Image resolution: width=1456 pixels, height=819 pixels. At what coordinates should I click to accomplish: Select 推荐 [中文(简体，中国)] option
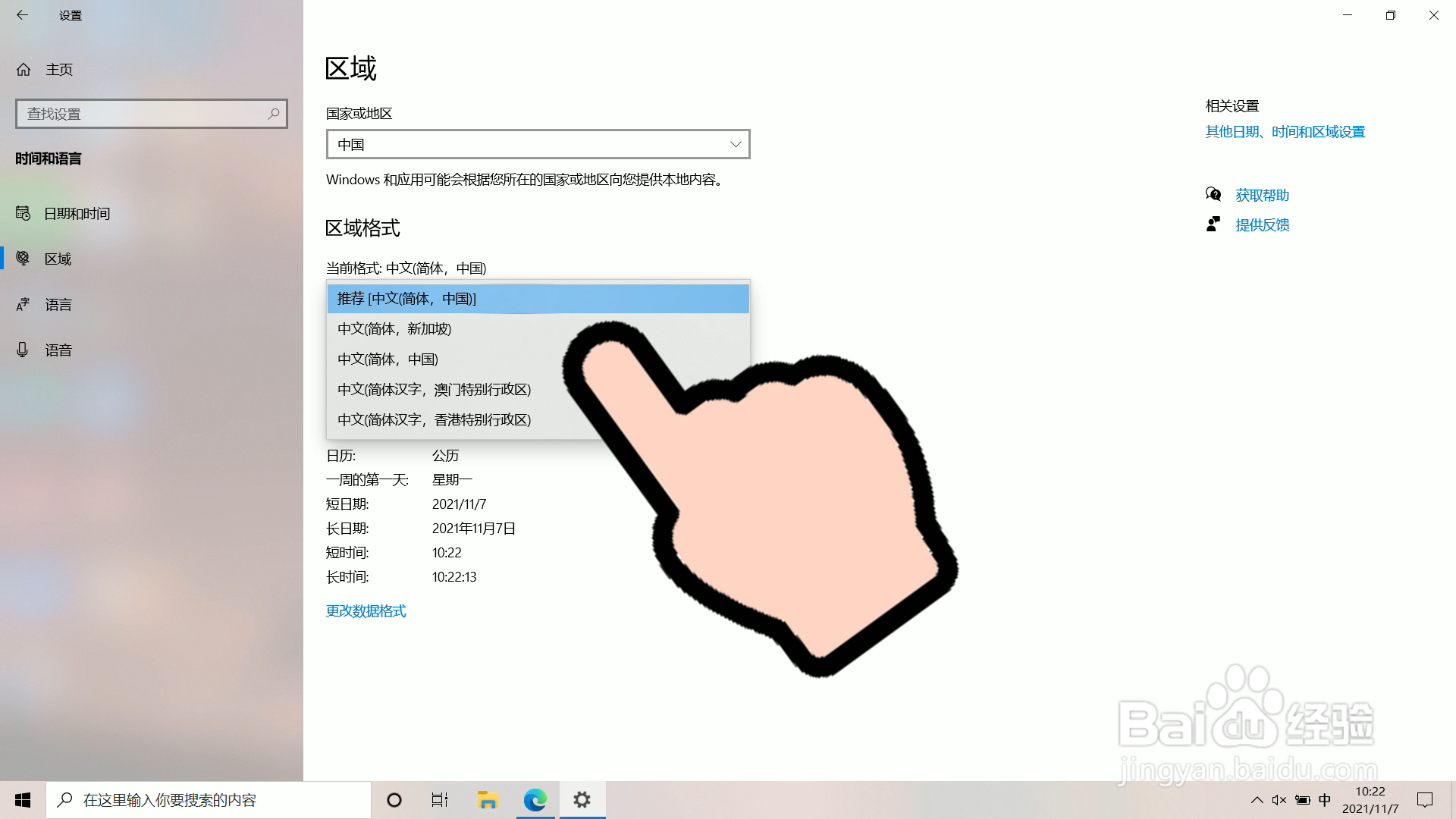click(538, 299)
